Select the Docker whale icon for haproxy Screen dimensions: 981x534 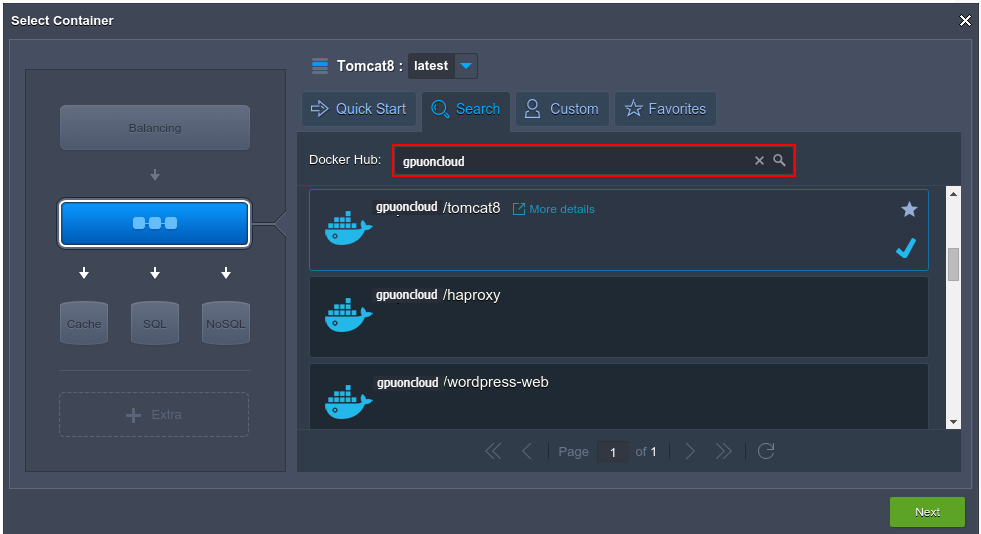[348, 314]
